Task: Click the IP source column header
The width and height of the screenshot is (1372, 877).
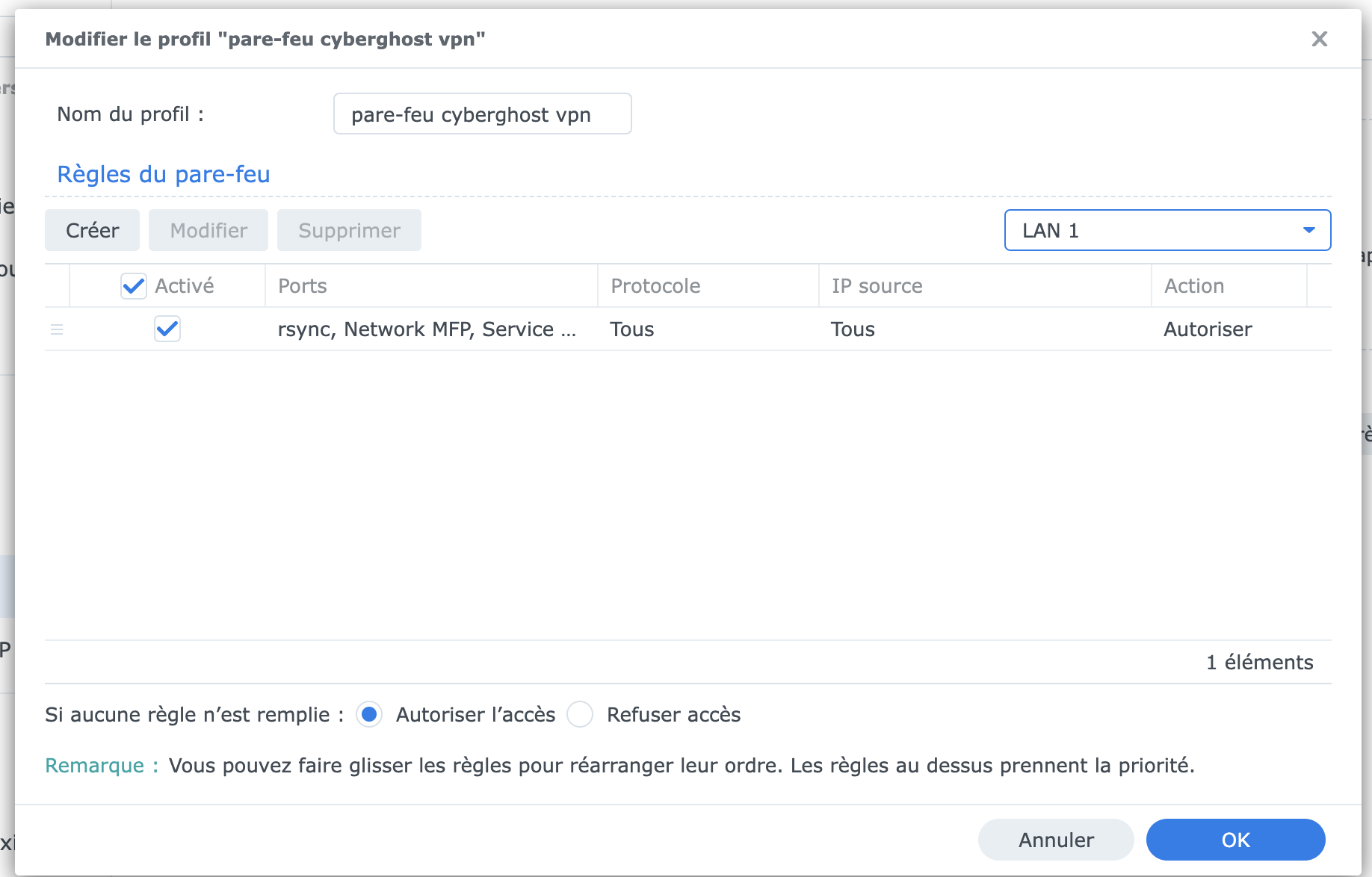Action: click(984, 286)
